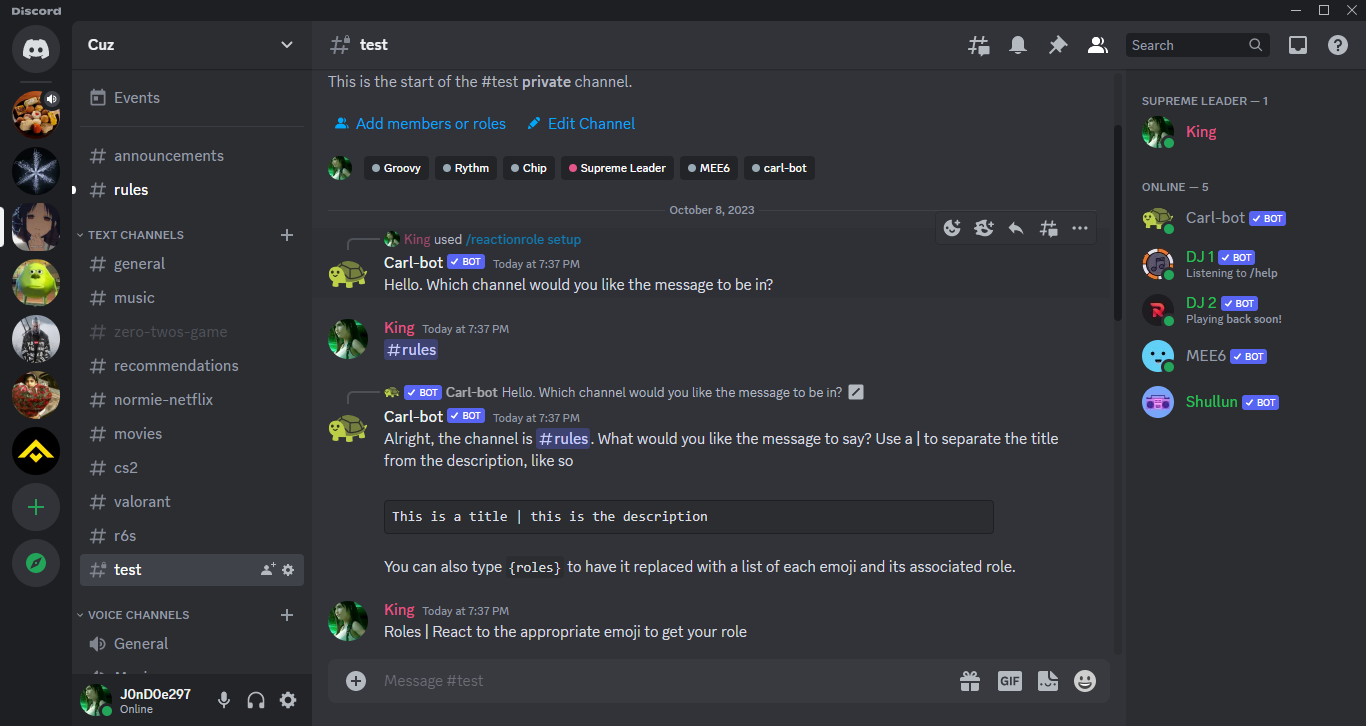
Task: Click the Edit Channel link
Action: (x=591, y=124)
